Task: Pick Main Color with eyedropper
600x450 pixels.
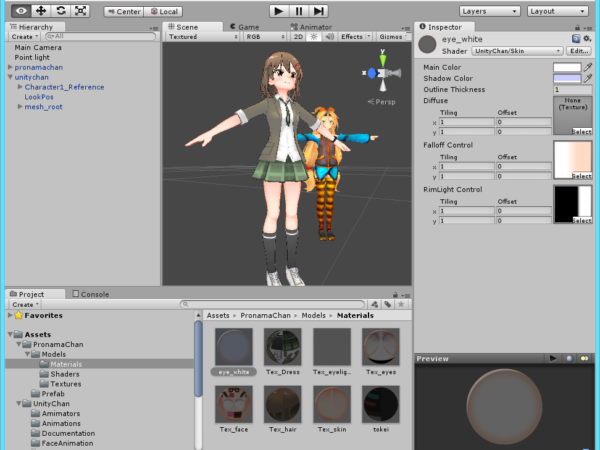Action: [x=588, y=67]
